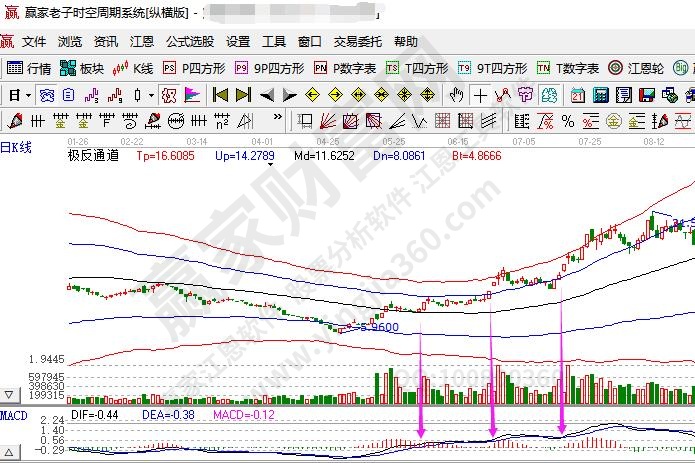Open the 交易委托 menu

(x=358, y=42)
